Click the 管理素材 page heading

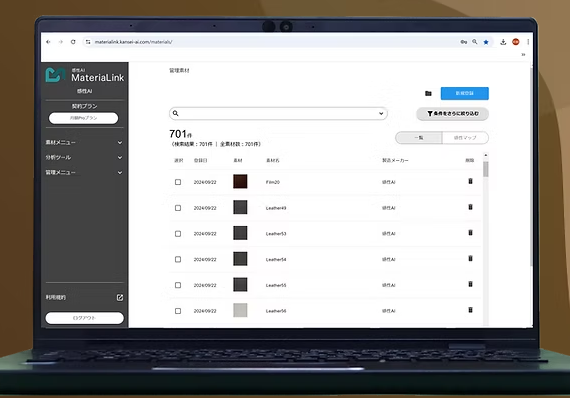179,70
